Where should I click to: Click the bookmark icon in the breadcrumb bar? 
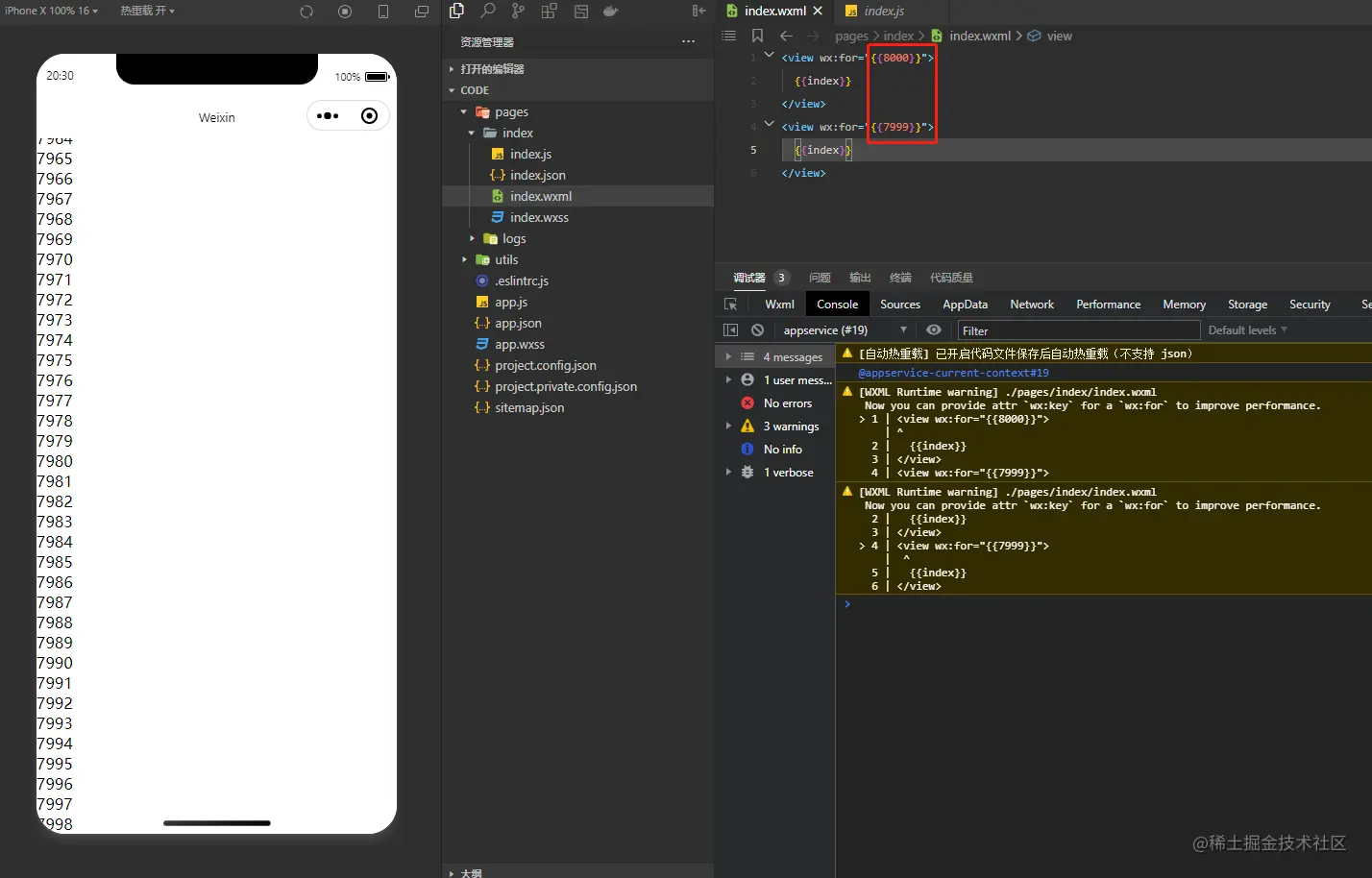coord(757,36)
